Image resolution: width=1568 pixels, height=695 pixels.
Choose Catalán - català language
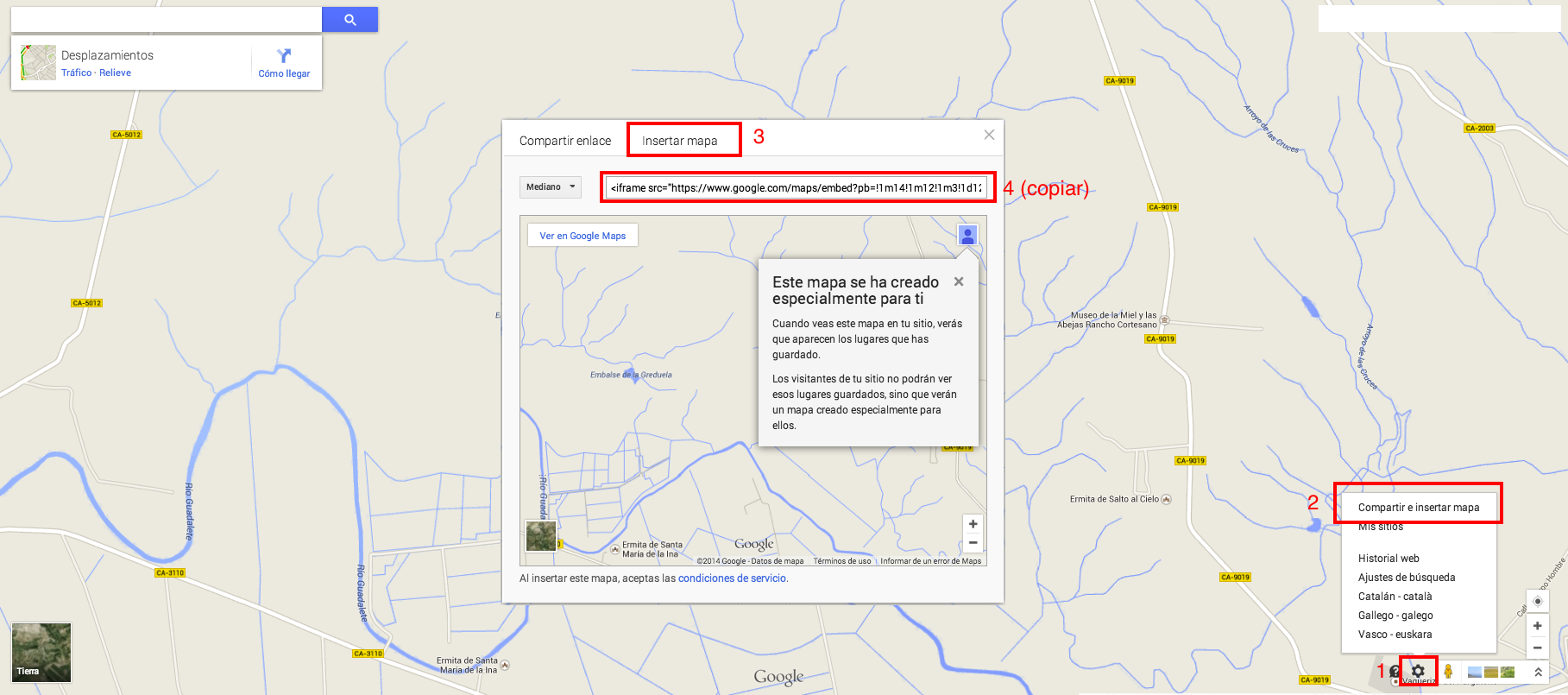pyautogui.click(x=1395, y=597)
